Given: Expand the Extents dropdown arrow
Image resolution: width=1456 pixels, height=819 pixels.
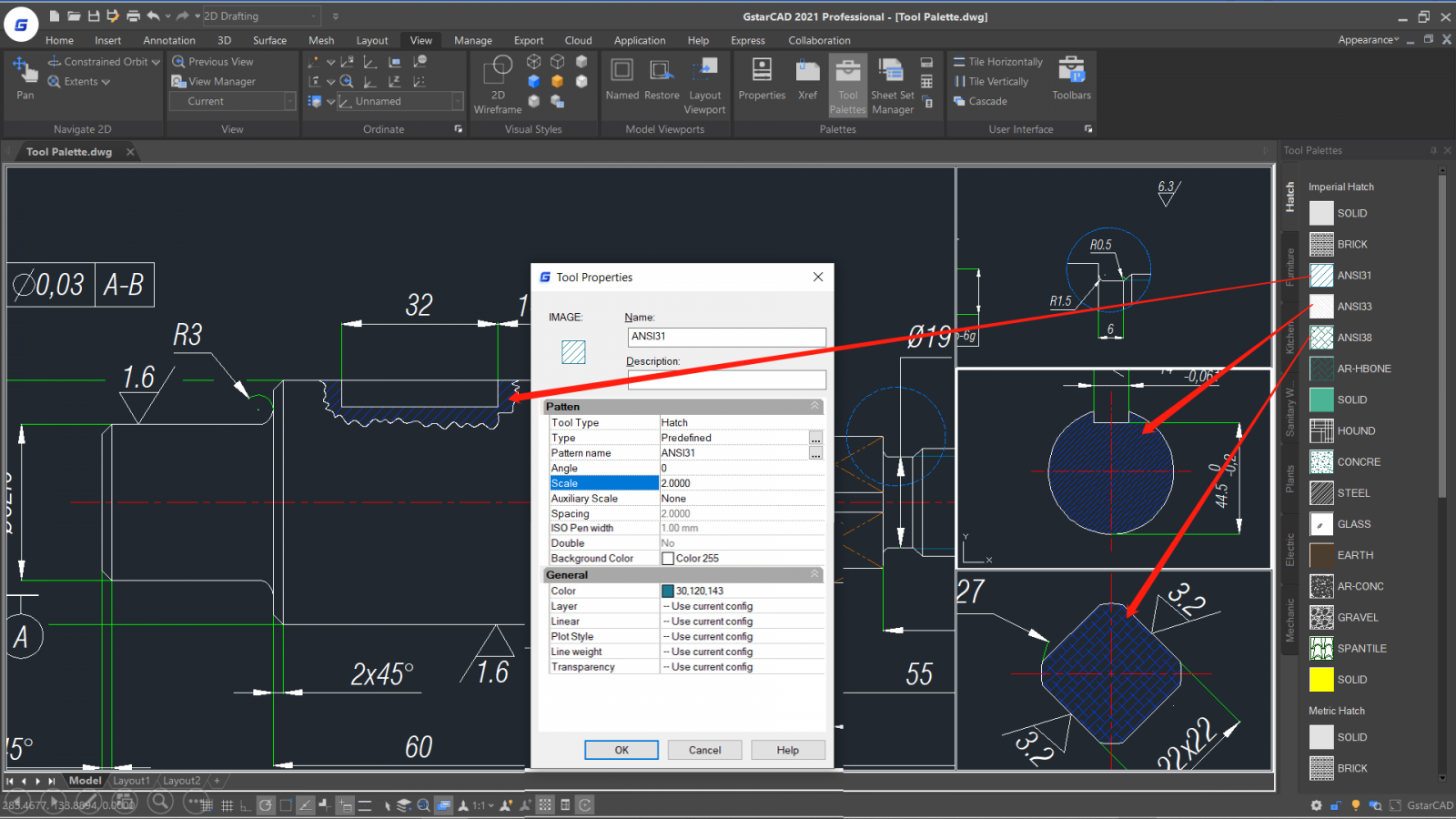Looking at the screenshot, I should point(106,83).
